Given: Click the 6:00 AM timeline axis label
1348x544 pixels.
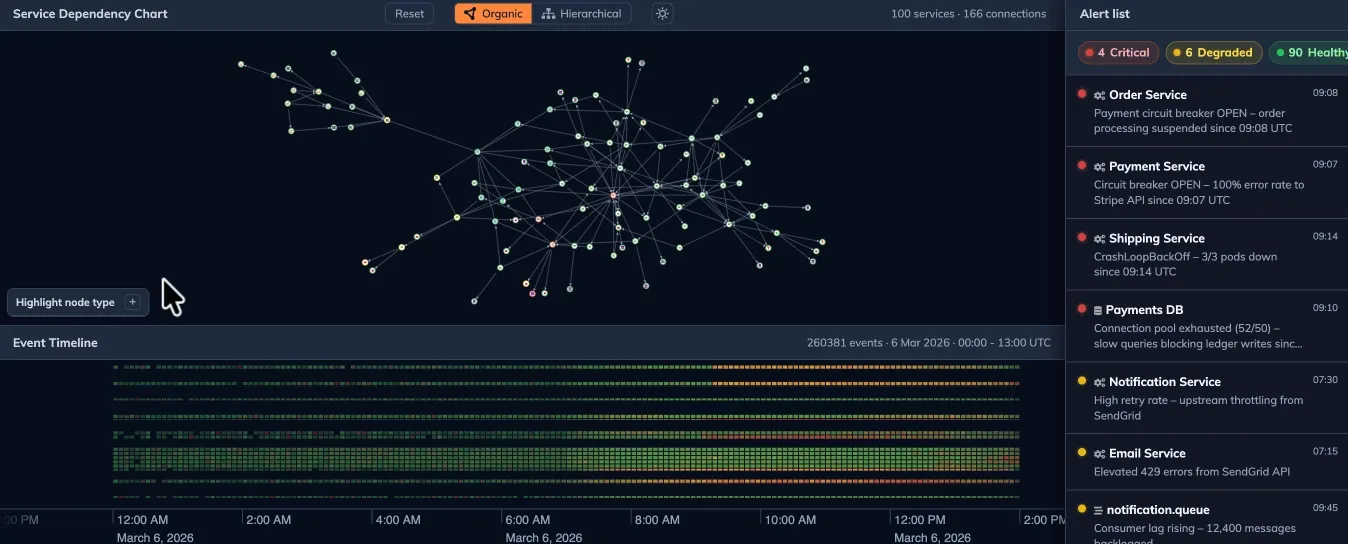Looking at the screenshot, I should (527, 520).
